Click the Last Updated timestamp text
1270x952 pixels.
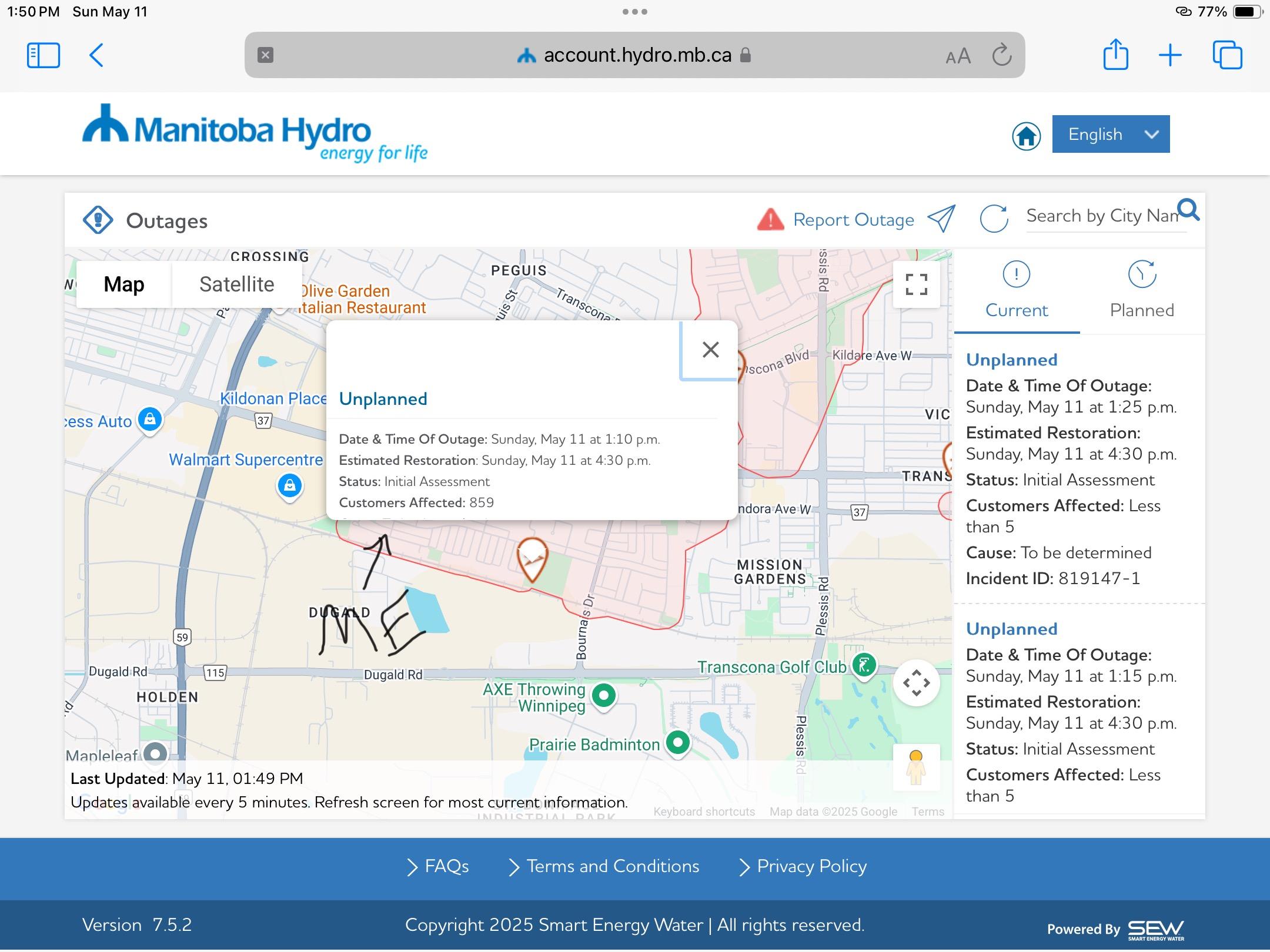pos(187,779)
